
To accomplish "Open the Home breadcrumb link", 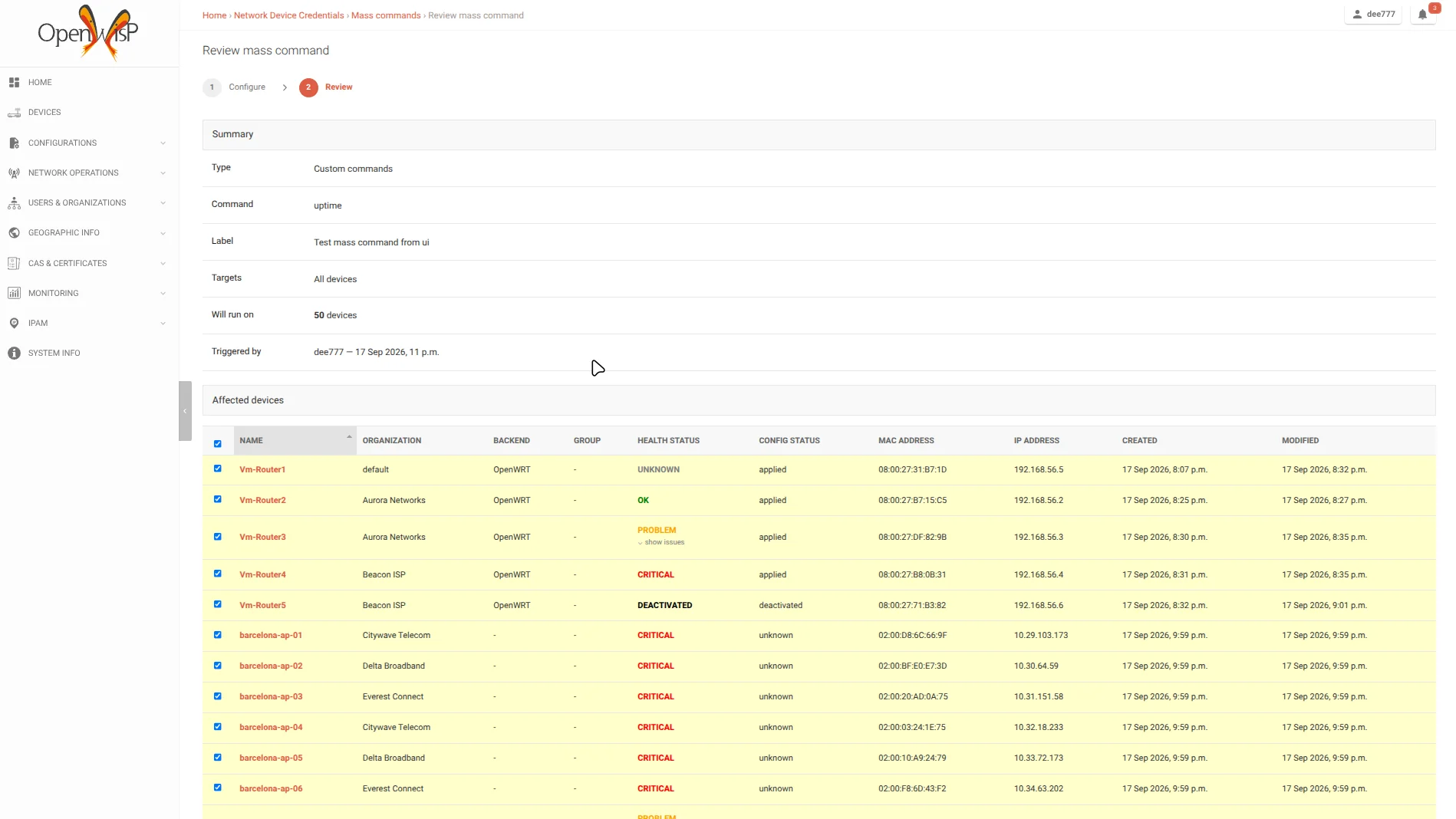I will click(x=215, y=15).
